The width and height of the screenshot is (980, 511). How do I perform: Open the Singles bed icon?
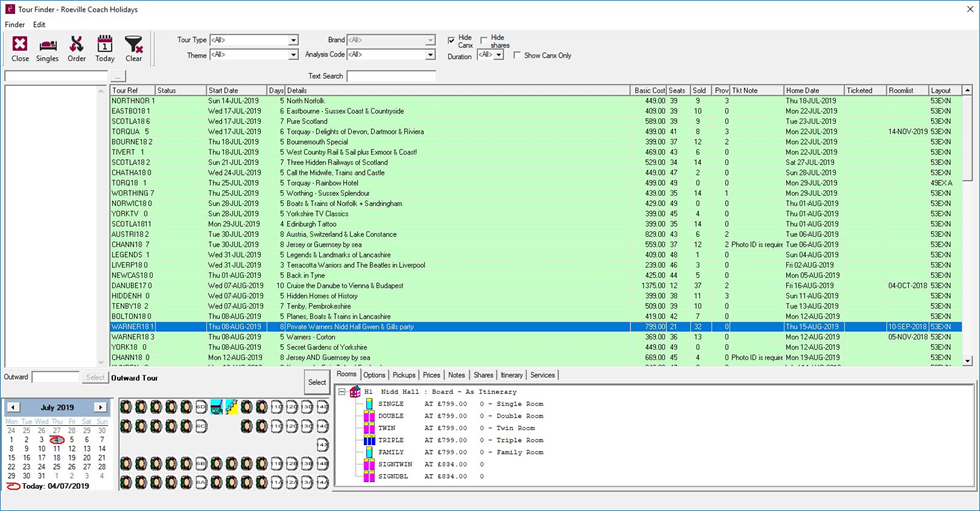tap(48, 46)
